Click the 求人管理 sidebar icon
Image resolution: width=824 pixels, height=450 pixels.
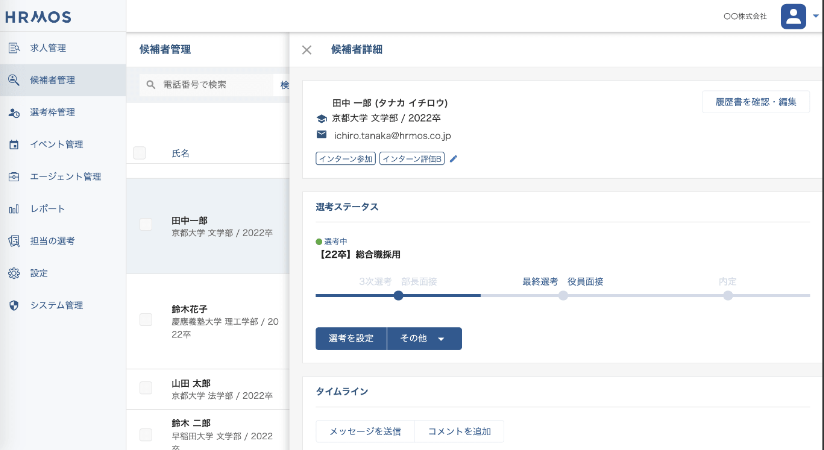[14, 48]
